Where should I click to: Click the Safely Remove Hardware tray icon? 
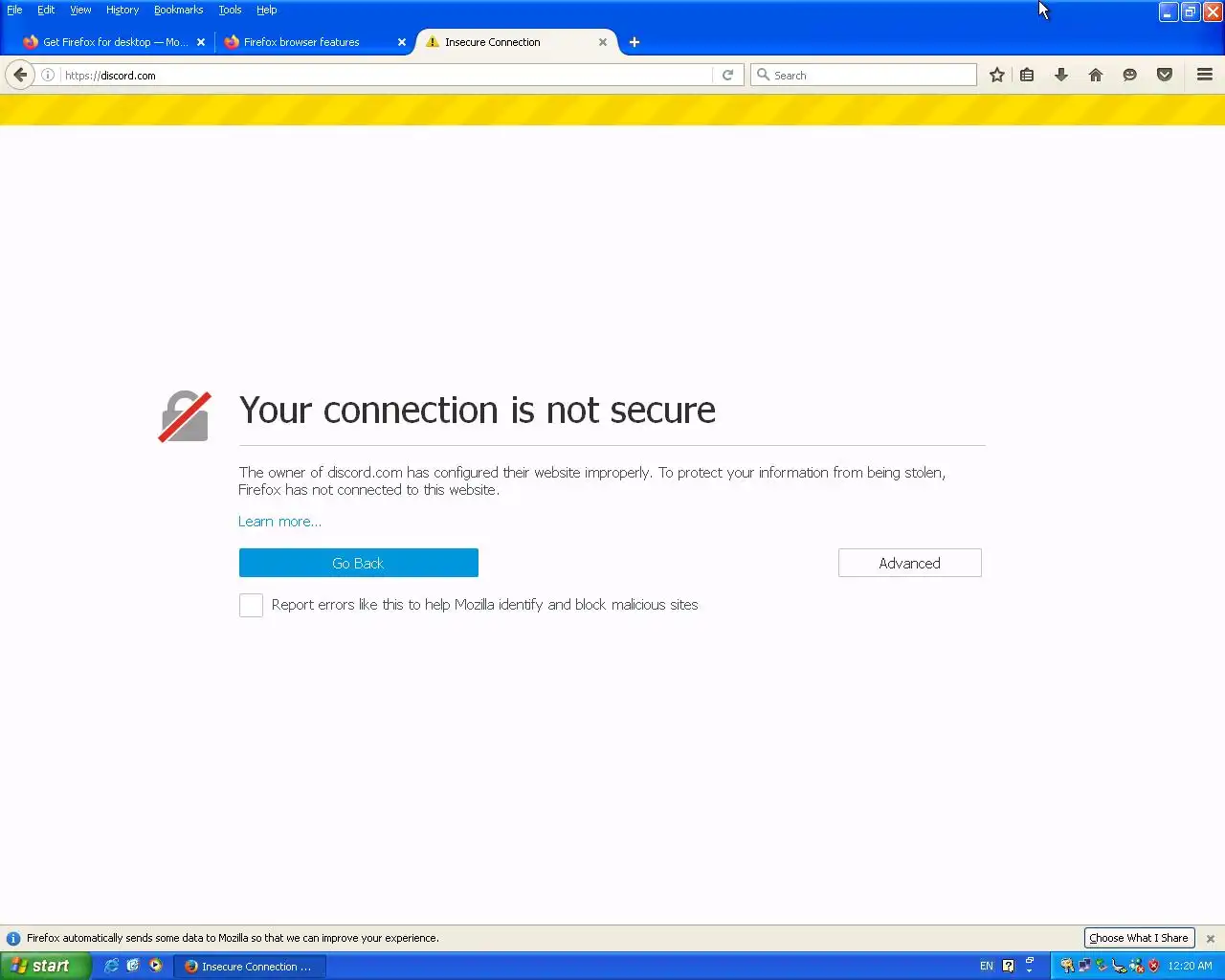click(x=1102, y=966)
